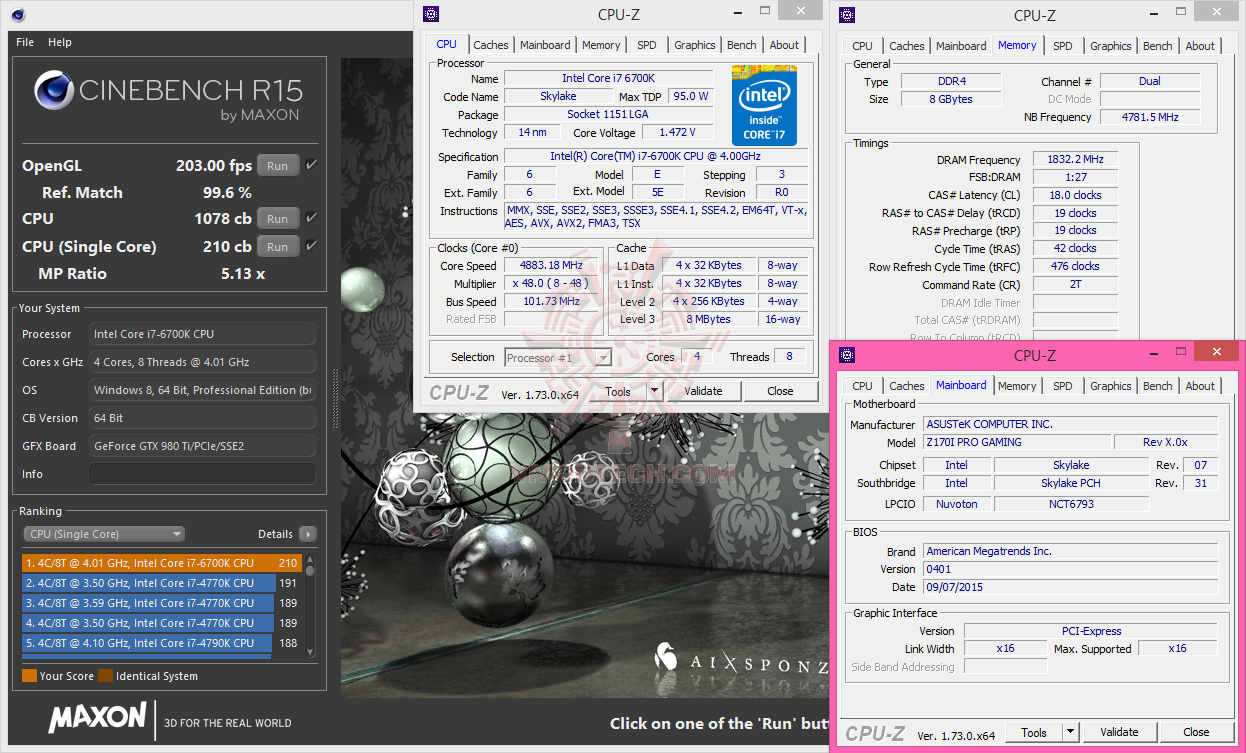Expand the Tools dropdown in the pink CPU-Z window
Viewport: 1246px width, 753px height.
coord(1069,731)
